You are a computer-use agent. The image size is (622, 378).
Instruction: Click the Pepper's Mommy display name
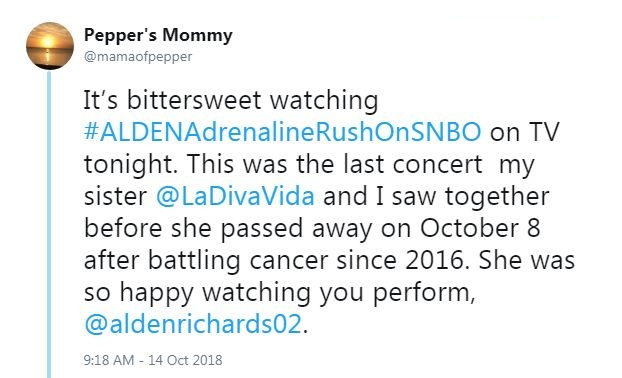click(x=158, y=35)
